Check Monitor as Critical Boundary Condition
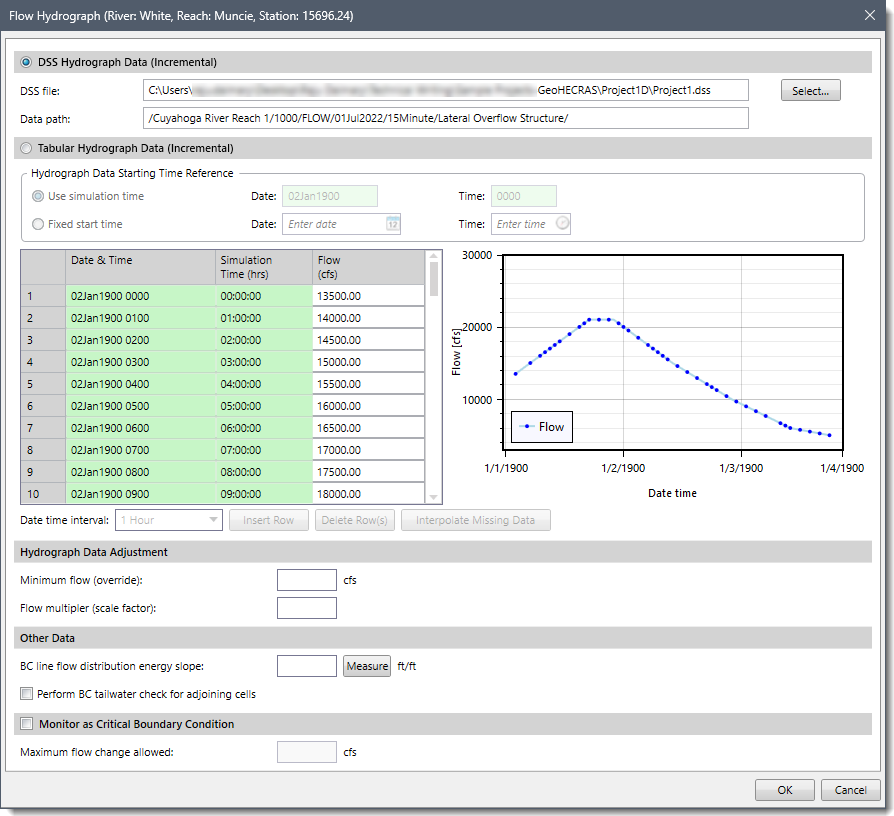The width and height of the screenshot is (894, 816). point(26,724)
